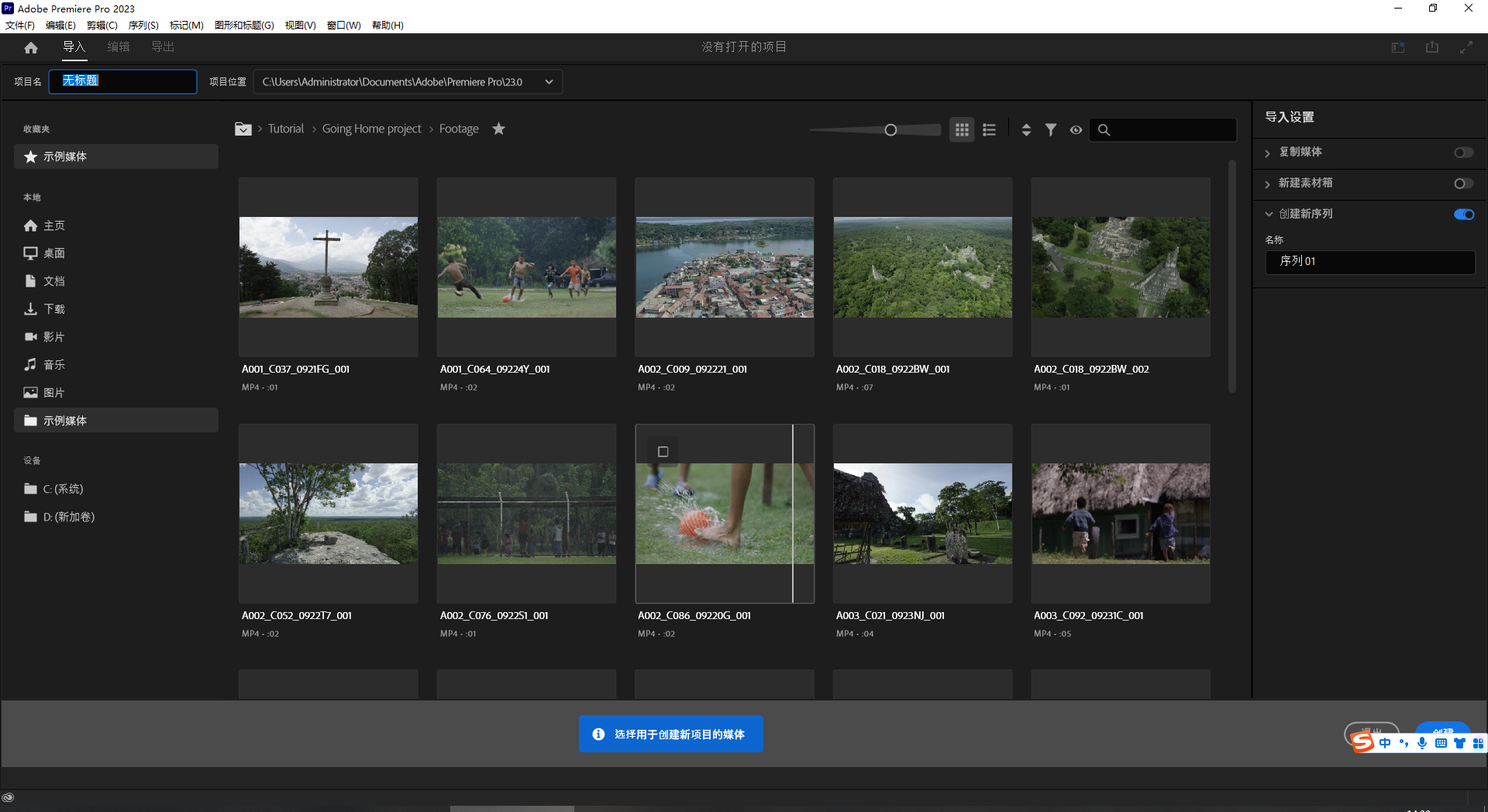Click the microphone icon in IME toolbar
Screen dimensions: 1488x812
(1422, 743)
